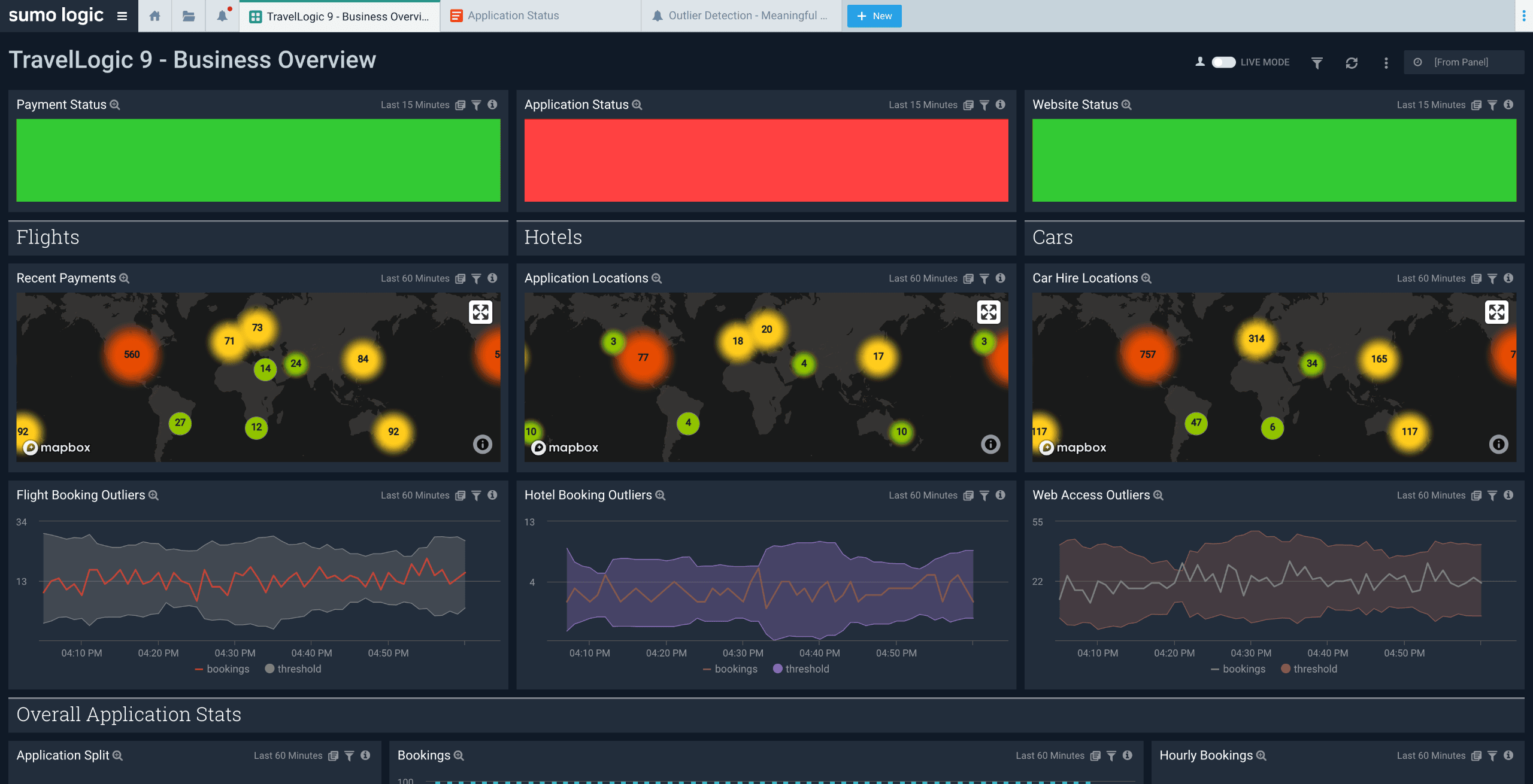
Task: Click the Home icon in the top bar
Action: tap(155, 16)
